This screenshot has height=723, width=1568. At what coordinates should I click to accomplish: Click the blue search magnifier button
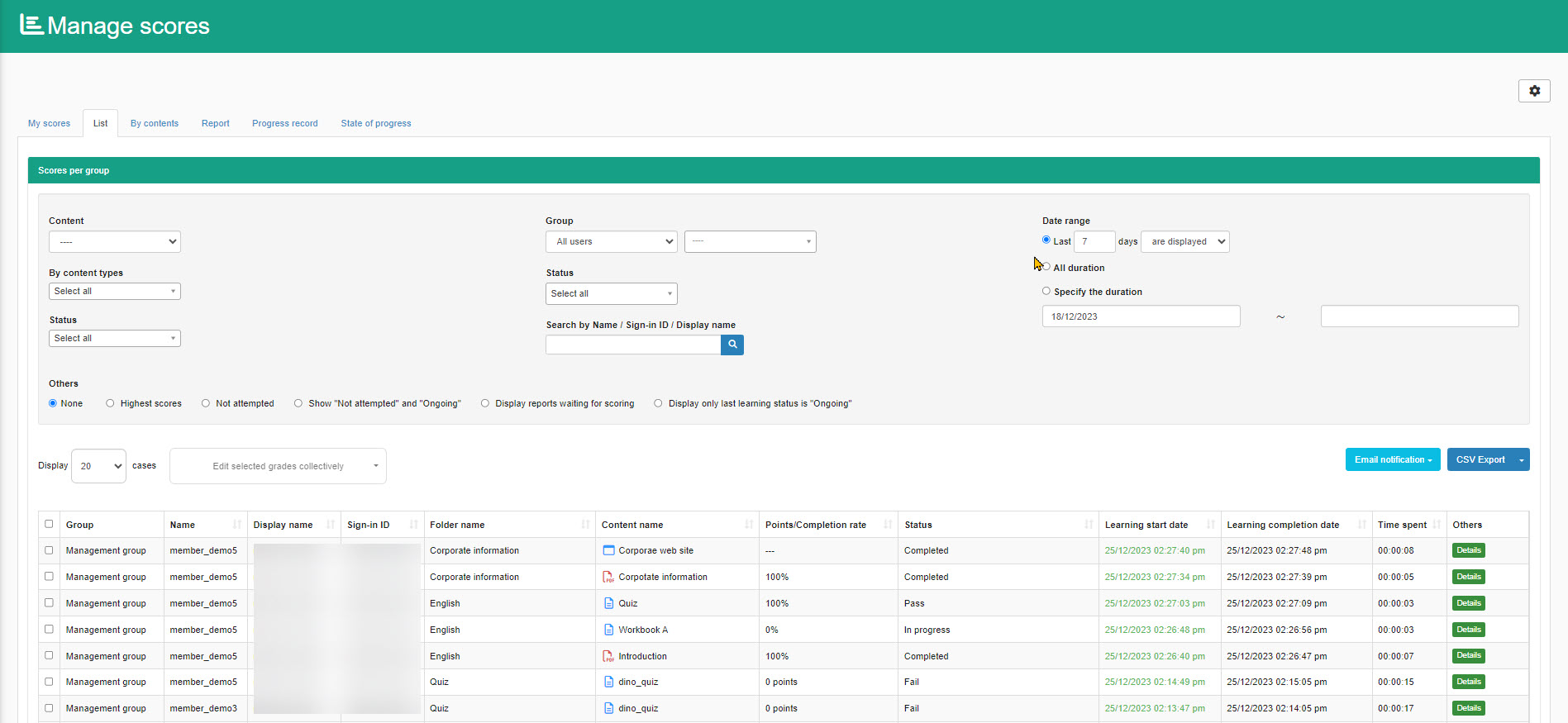tap(732, 345)
